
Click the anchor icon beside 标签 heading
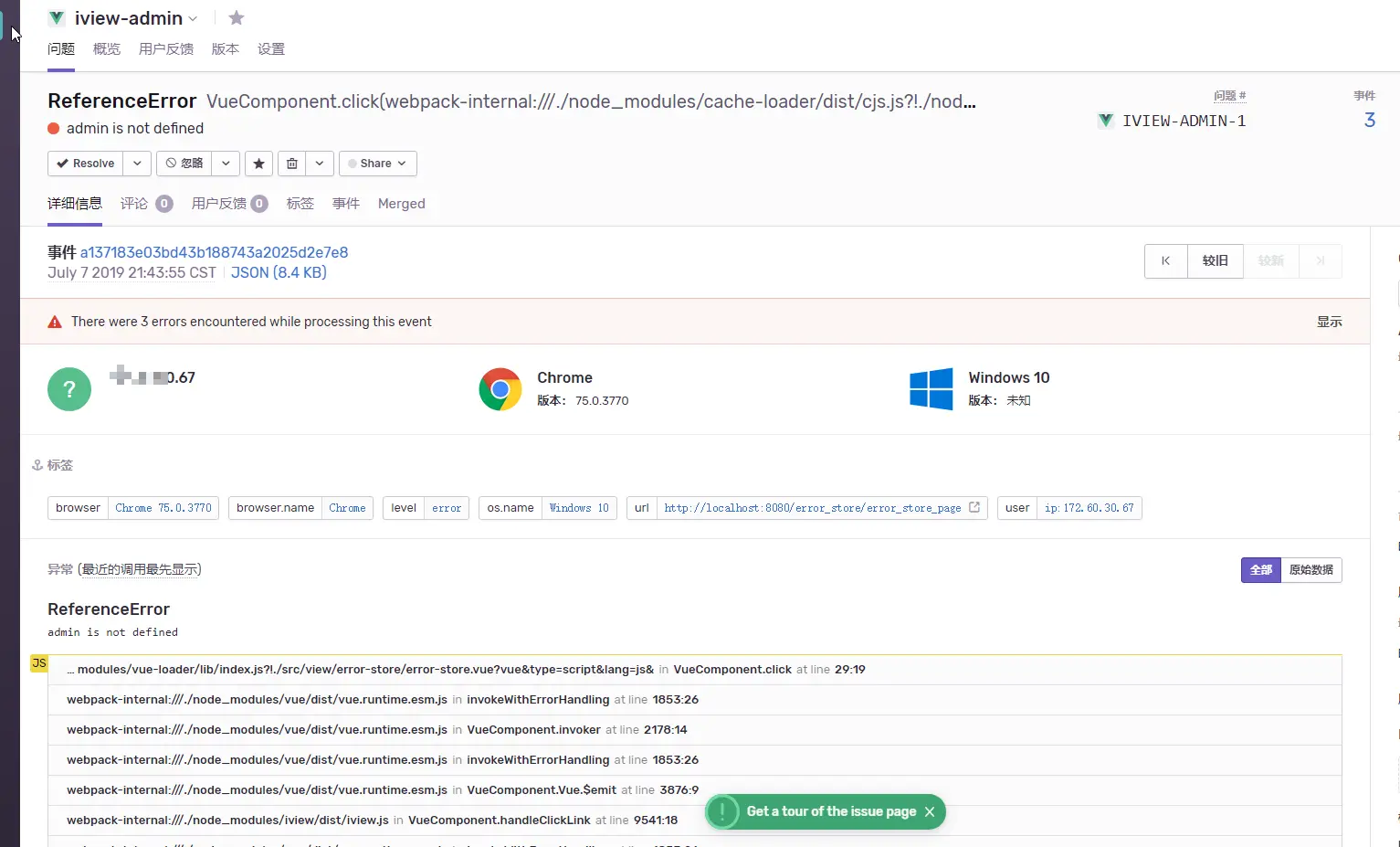click(x=37, y=465)
